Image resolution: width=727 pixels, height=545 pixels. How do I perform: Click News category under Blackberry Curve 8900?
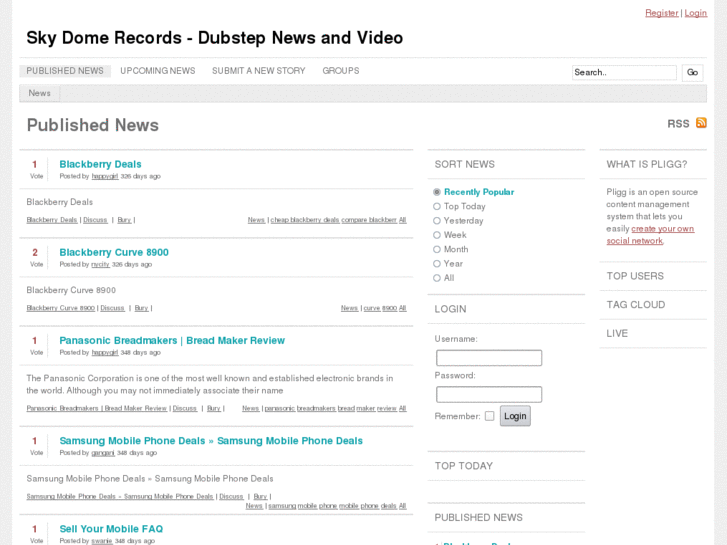[x=349, y=308]
